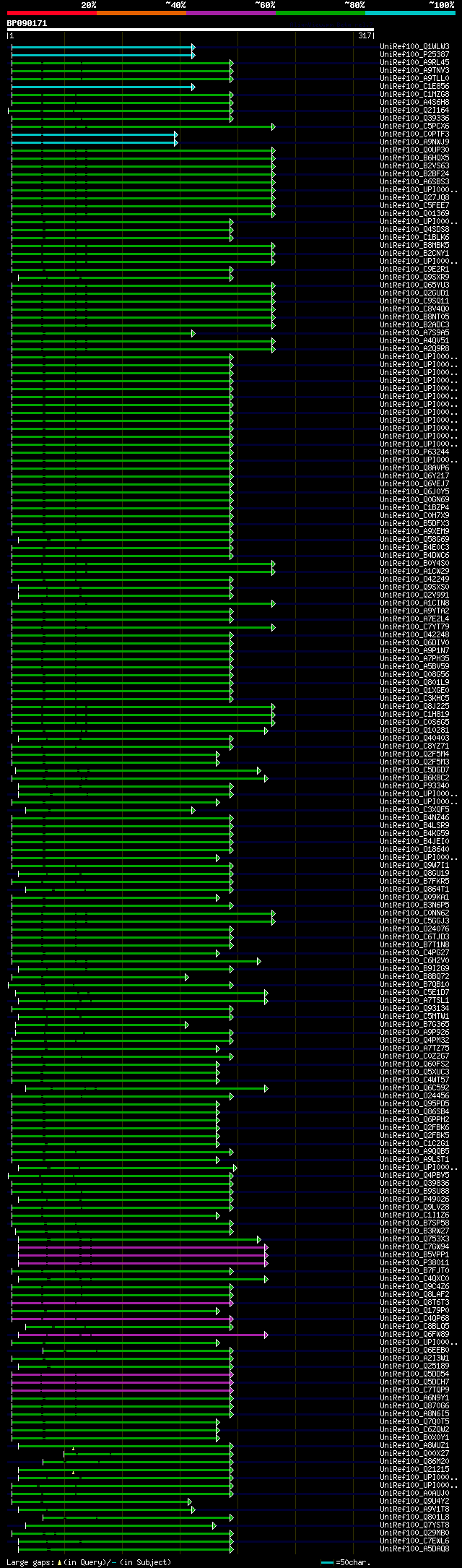Click UniRef100_Q8J225 label
The width and height of the screenshot is (462, 1568).
[414, 707]
